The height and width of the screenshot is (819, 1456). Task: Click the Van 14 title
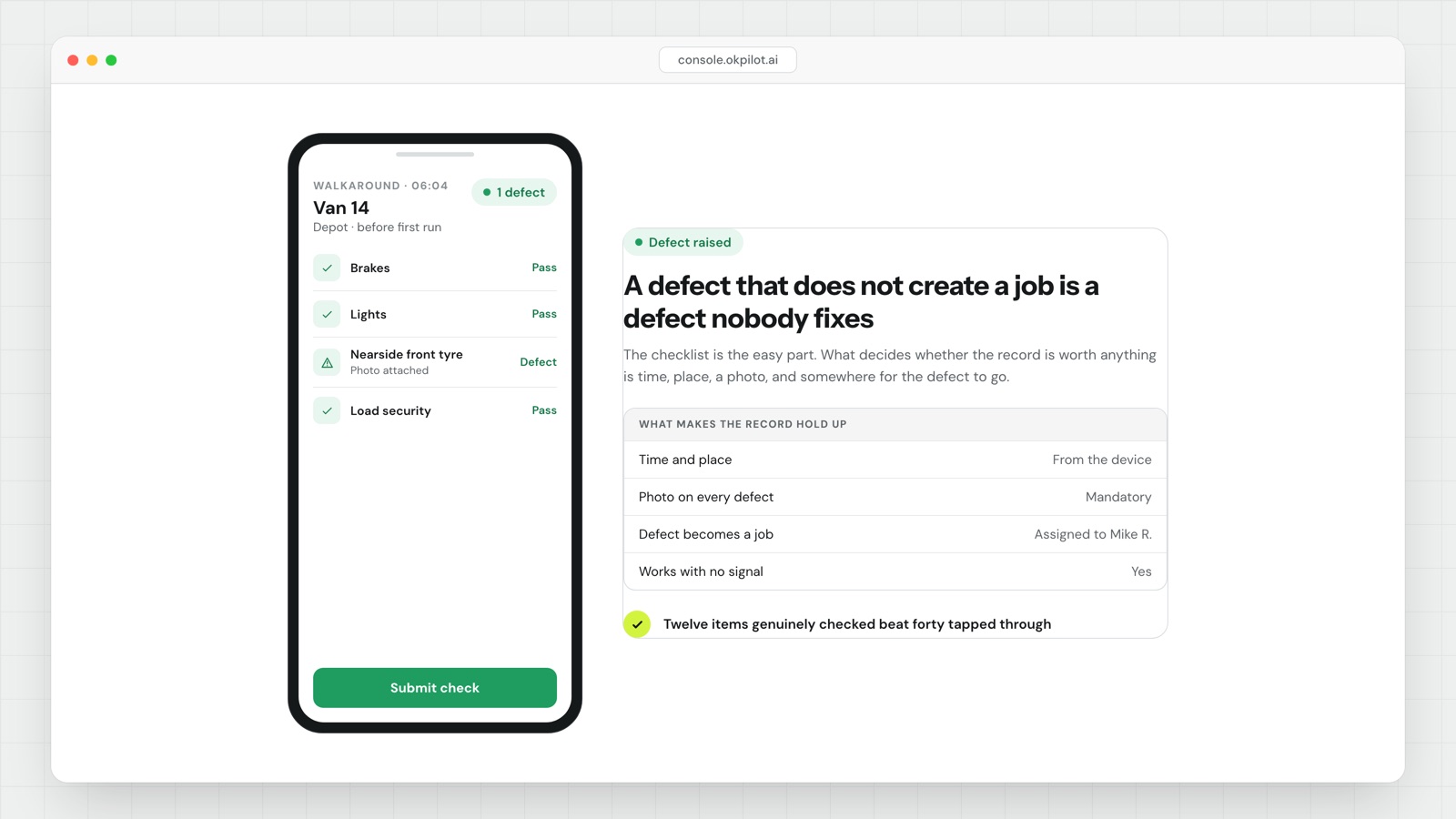(341, 207)
